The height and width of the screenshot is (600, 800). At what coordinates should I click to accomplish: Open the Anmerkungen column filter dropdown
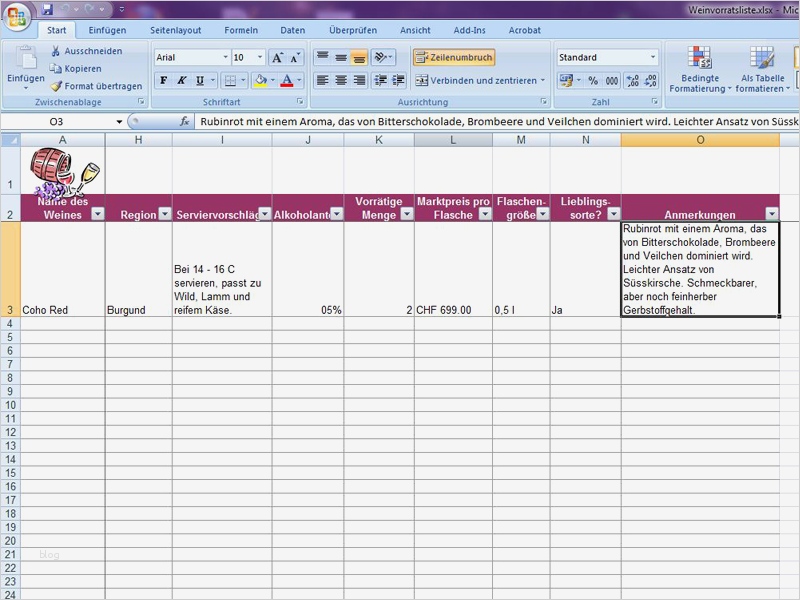tap(771, 214)
